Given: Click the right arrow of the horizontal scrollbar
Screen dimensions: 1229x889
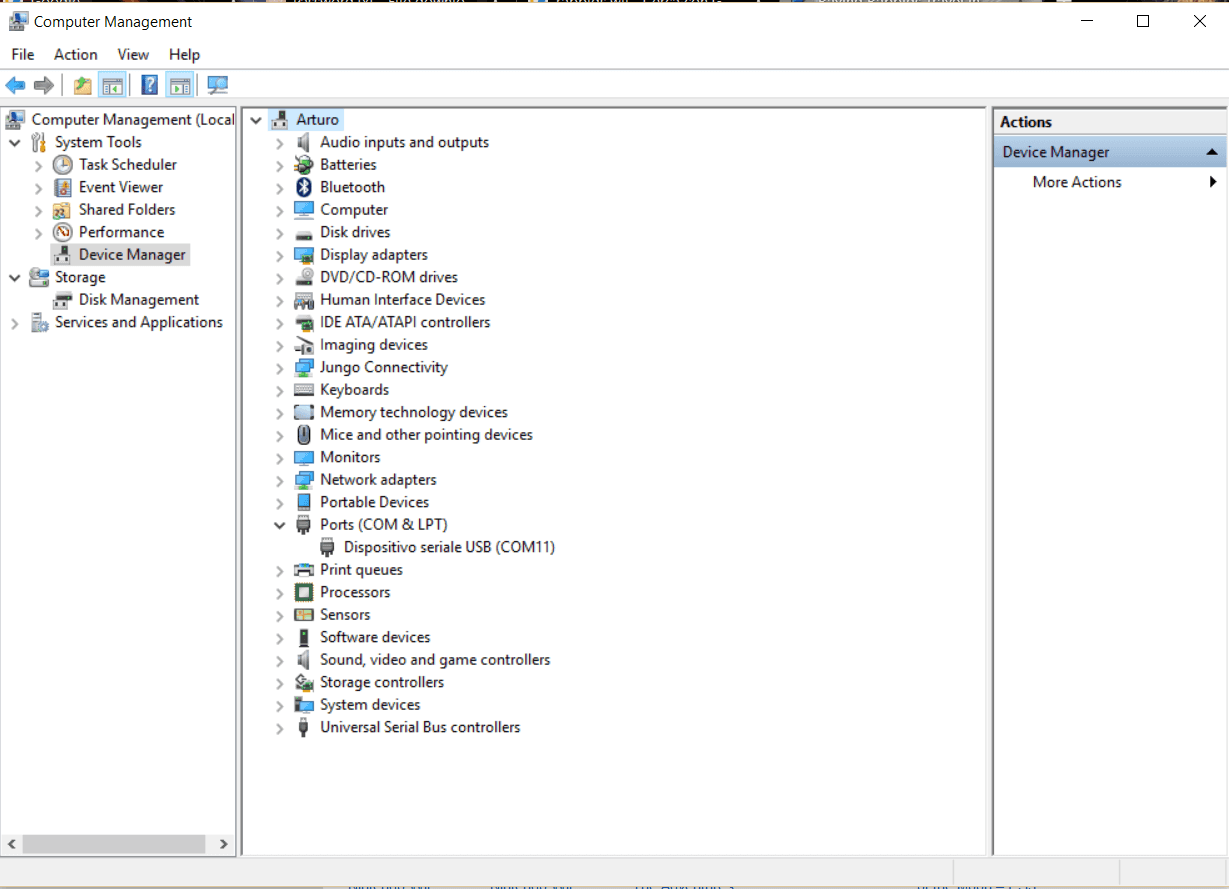Looking at the screenshot, I should tap(224, 844).
